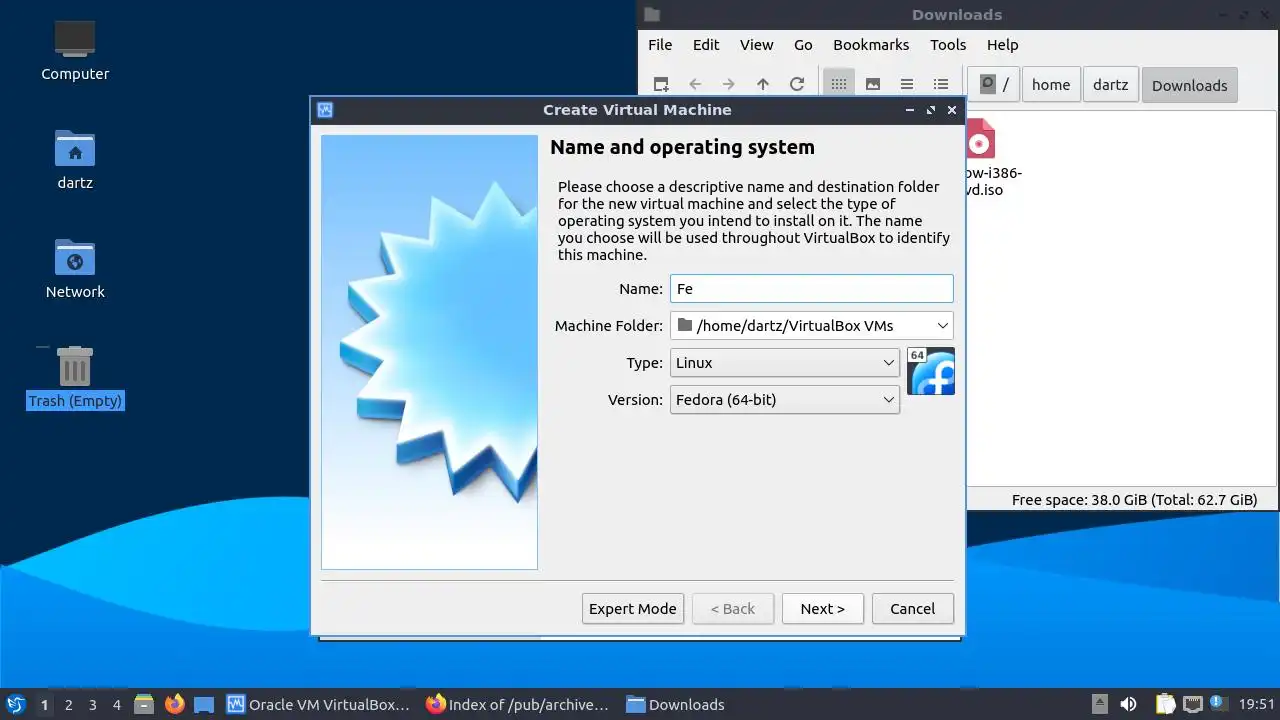Click the Free space status bar text

1134,500
